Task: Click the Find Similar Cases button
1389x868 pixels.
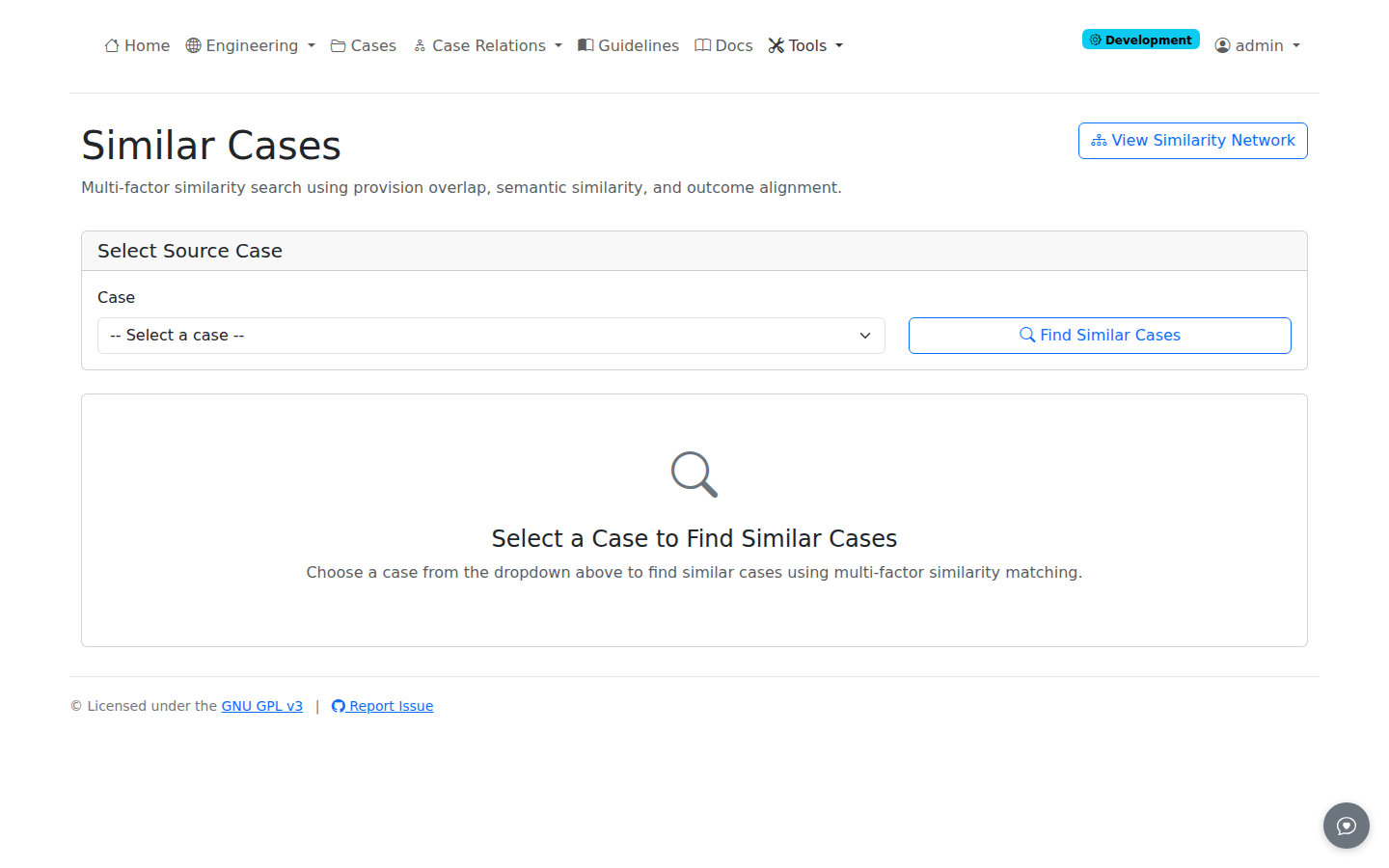Action: pyautogui.click(x=1100, y=336)
